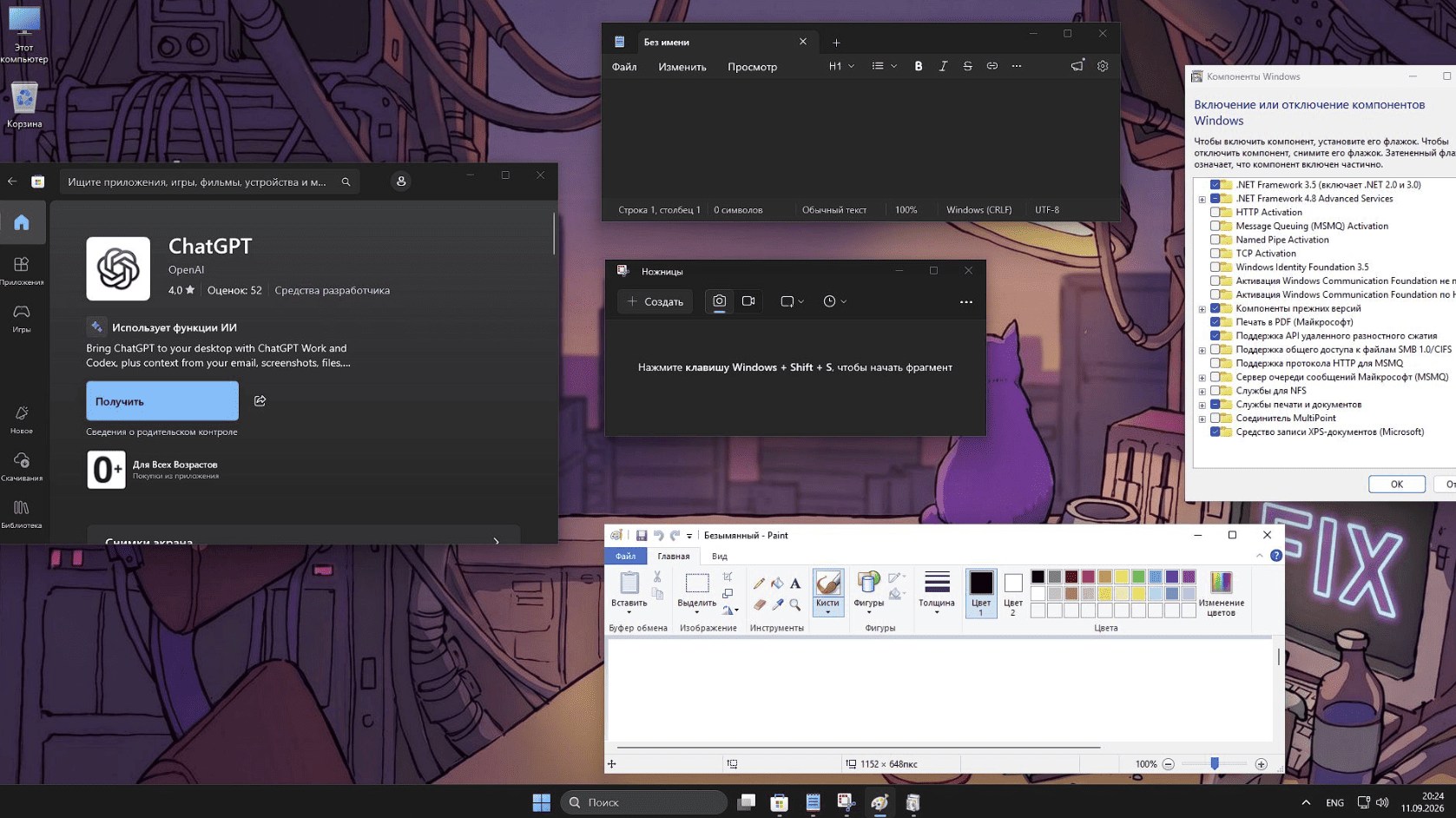Select the Pencil tool in Paint
The height and width of the screenshot is (818, 1456).
point(759,584)
